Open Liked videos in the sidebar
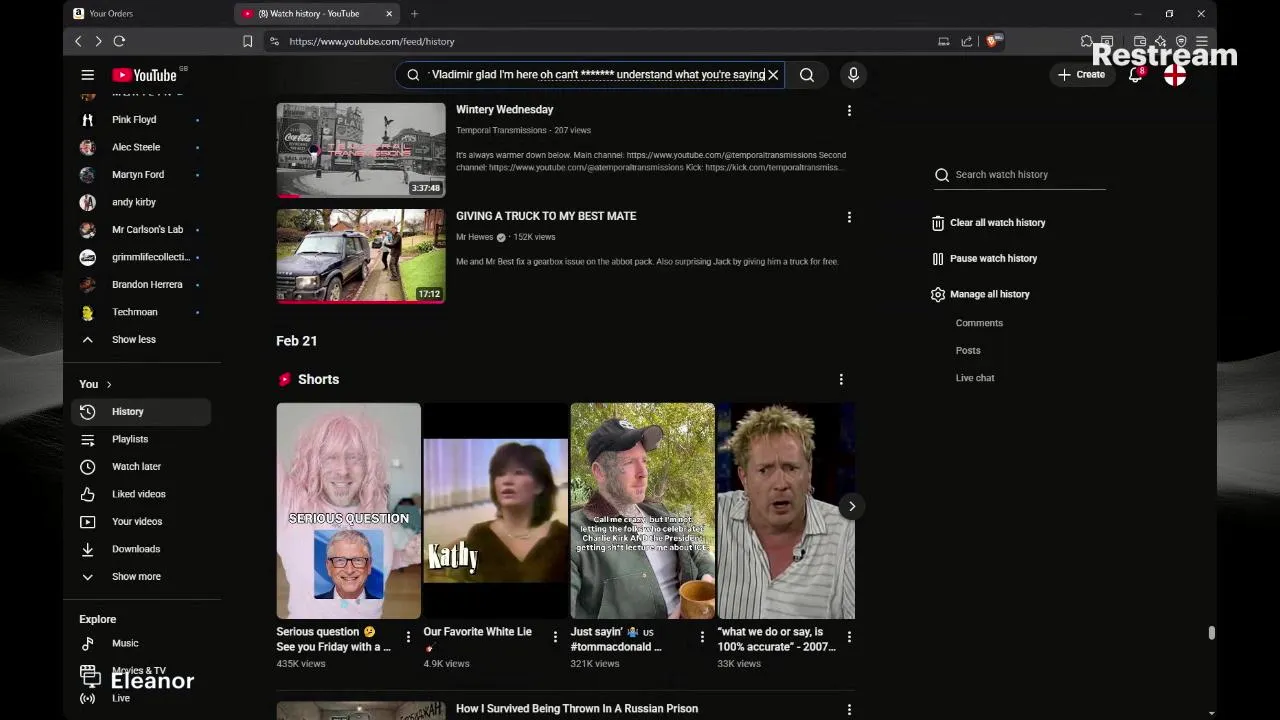 pyautogui.click(x=140, y=494)
